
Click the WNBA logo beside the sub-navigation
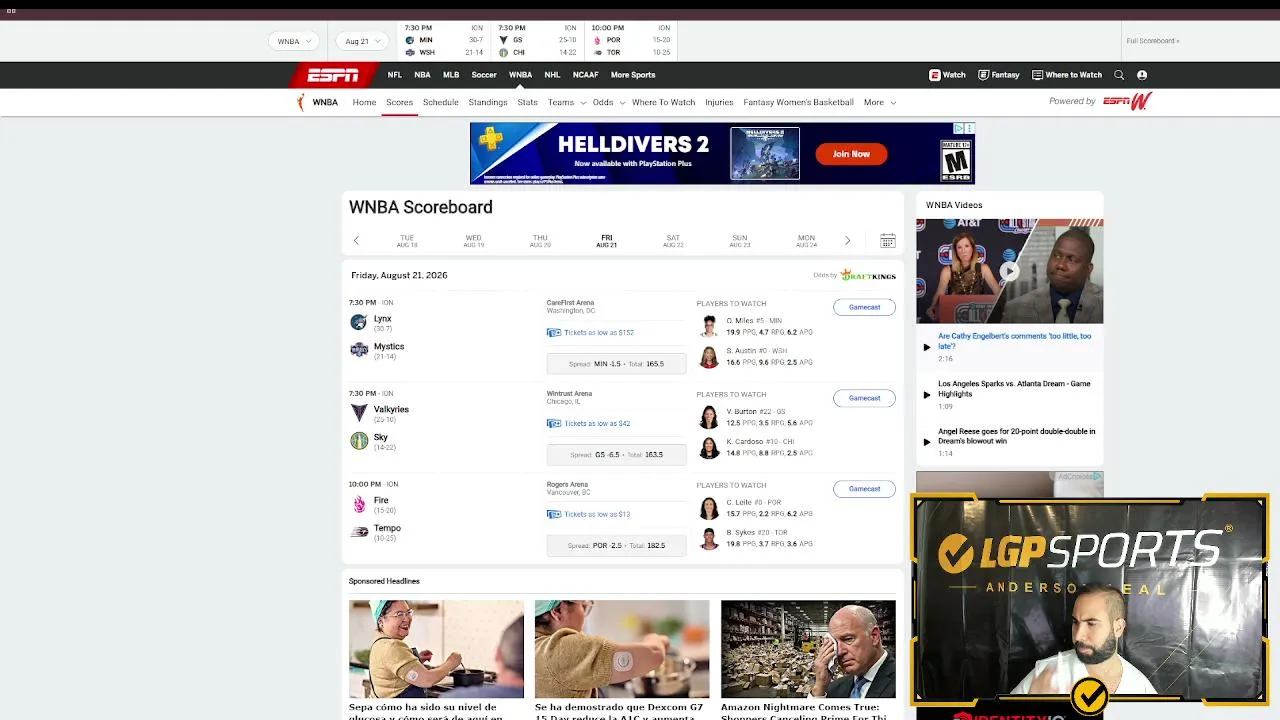(x=301, y=102)
